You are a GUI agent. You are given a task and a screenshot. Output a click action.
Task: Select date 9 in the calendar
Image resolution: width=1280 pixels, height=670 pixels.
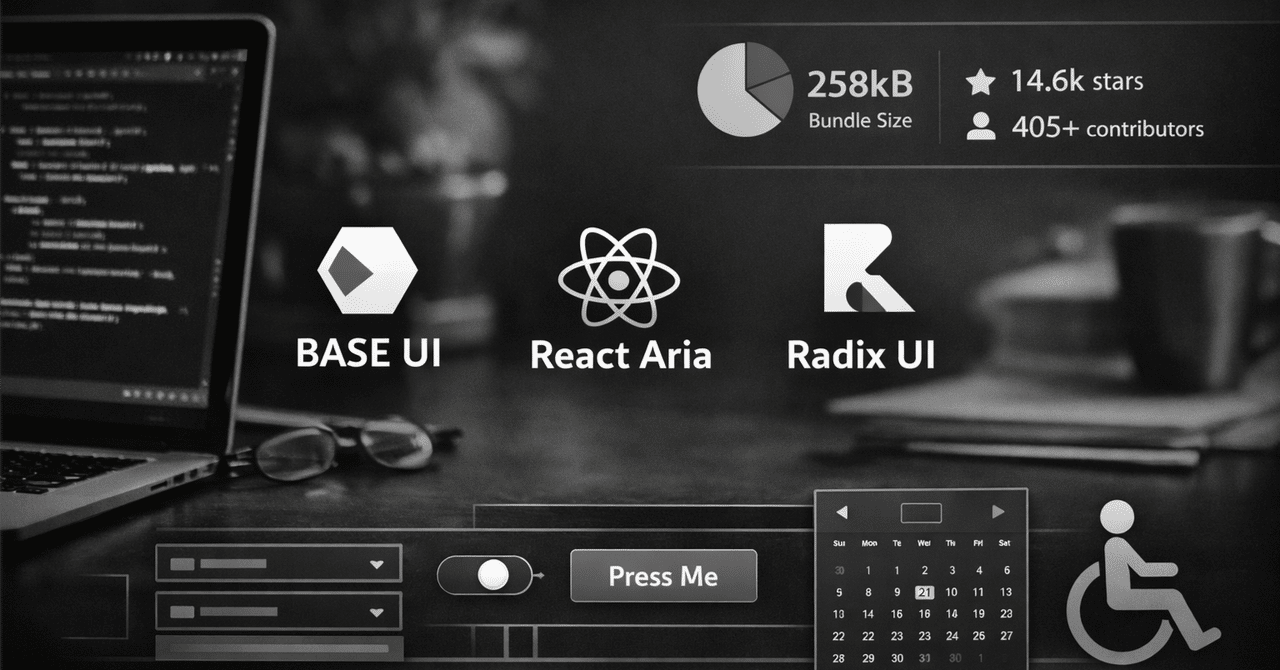click(897, 592)
